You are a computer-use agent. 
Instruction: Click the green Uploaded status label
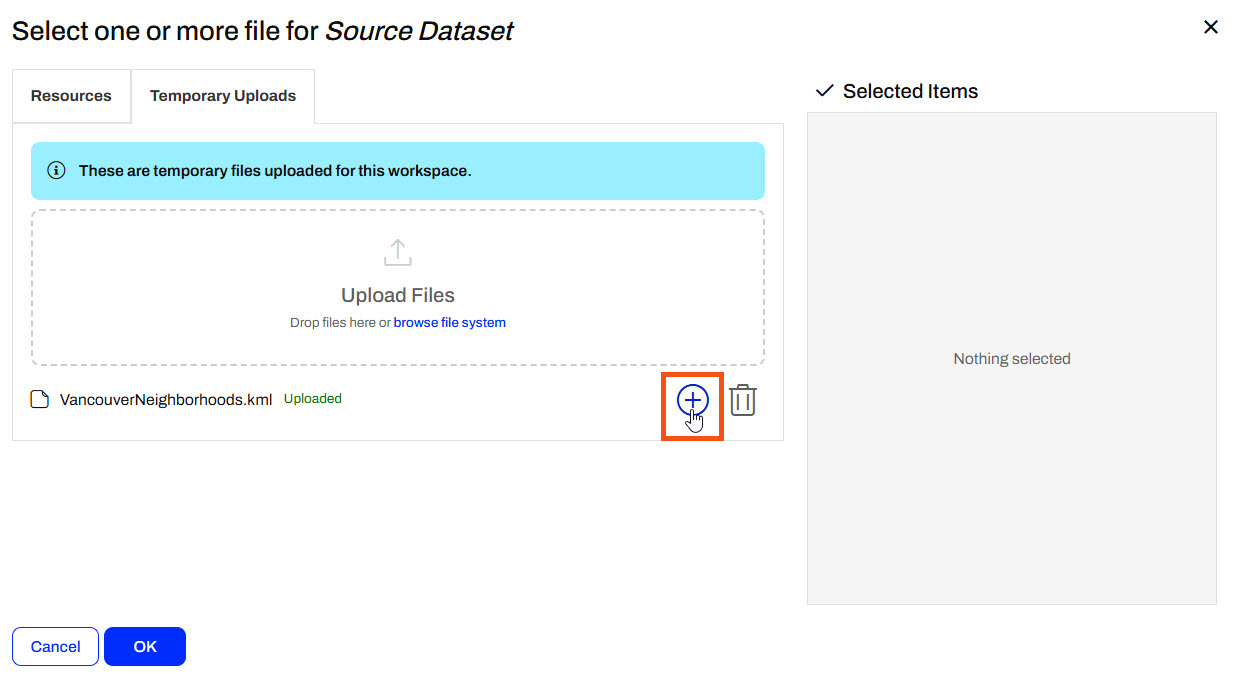click(x=313, y=398)
